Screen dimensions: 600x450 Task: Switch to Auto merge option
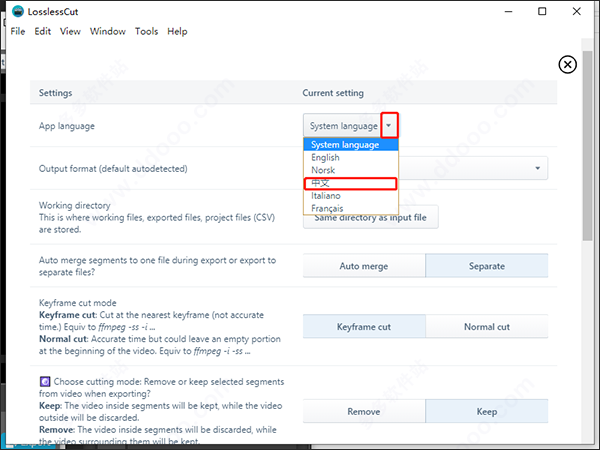364,266
